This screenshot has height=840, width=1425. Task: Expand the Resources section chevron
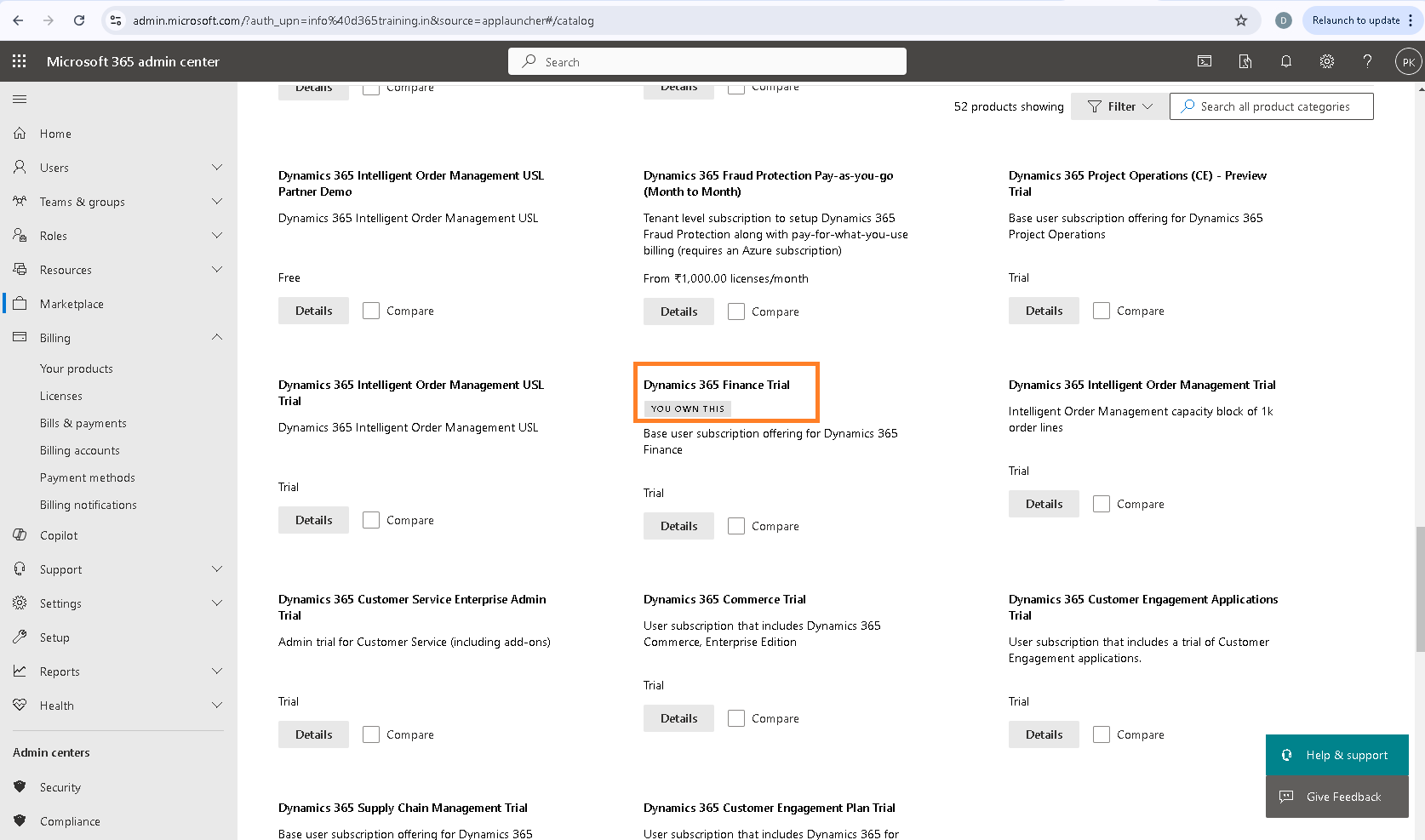(x=217, y=270)
